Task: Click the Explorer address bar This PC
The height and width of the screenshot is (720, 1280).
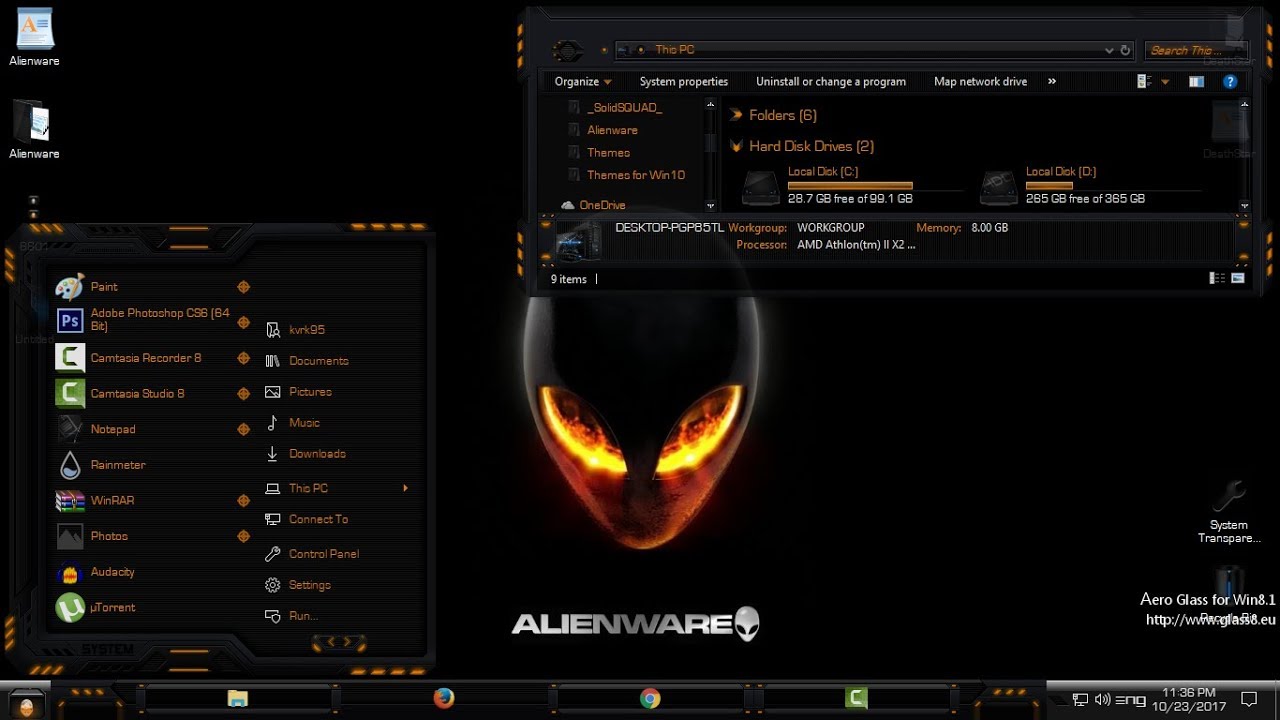Action: click(x=675, y=50)
